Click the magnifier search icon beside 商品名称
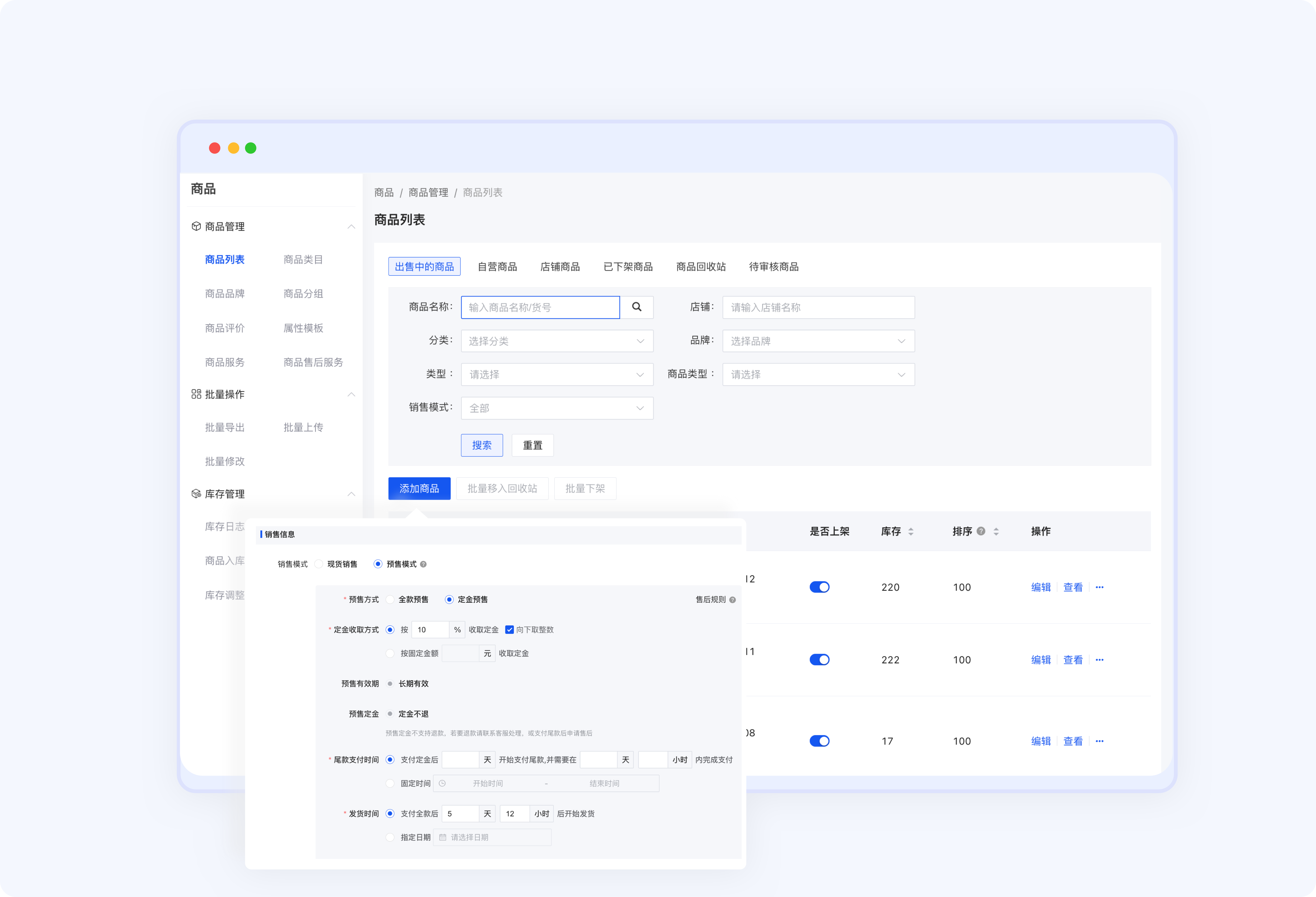1316x897 pixels. [636, 307]
